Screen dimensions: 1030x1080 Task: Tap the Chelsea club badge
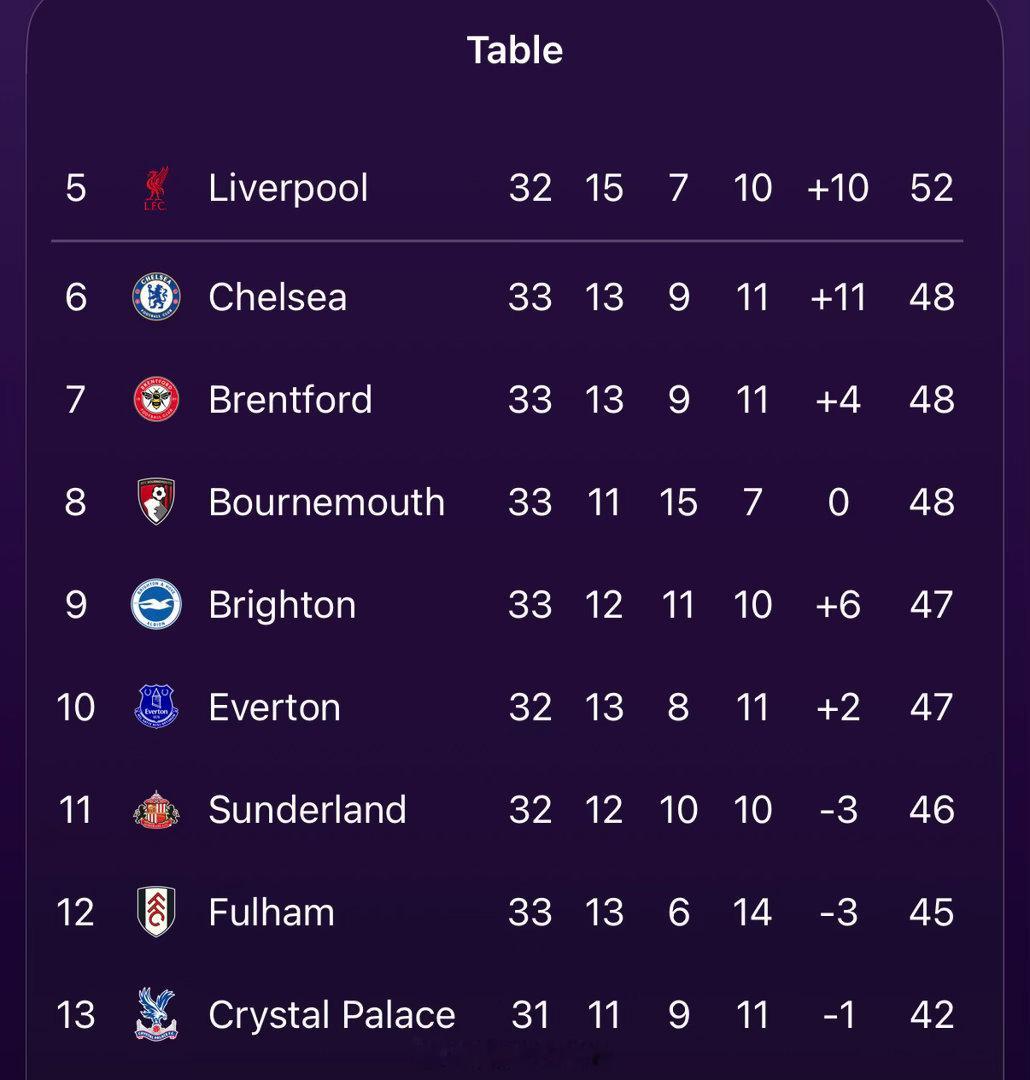(x=156, y=297)
